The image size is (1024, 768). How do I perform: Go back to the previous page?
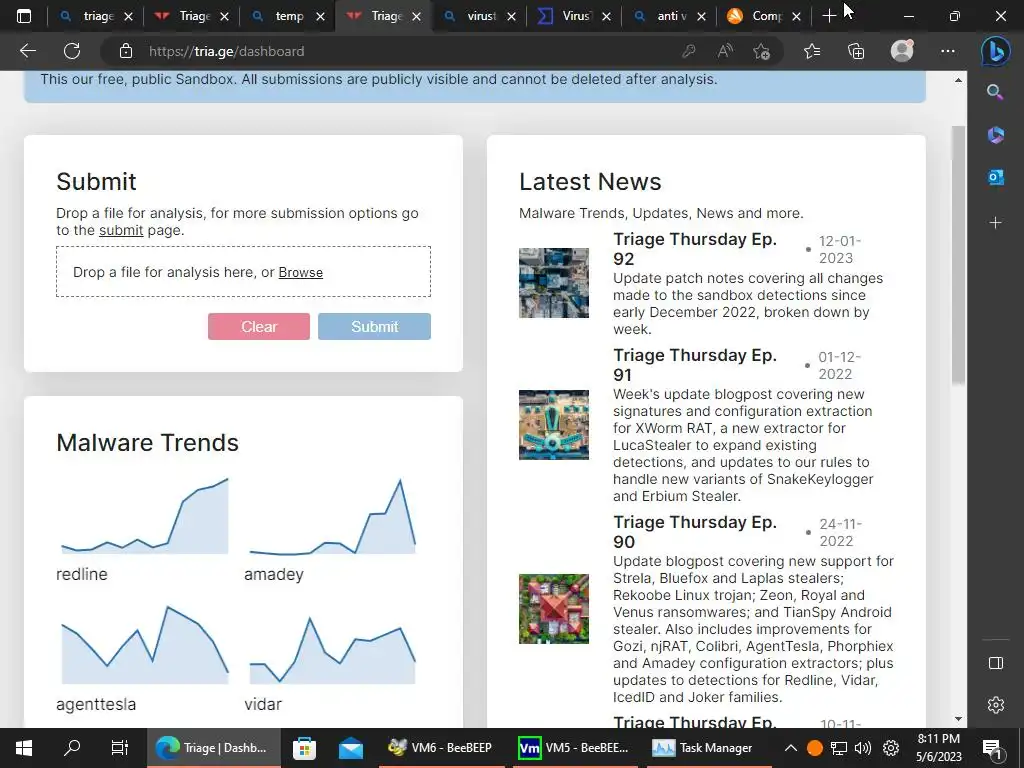(27, 51)
